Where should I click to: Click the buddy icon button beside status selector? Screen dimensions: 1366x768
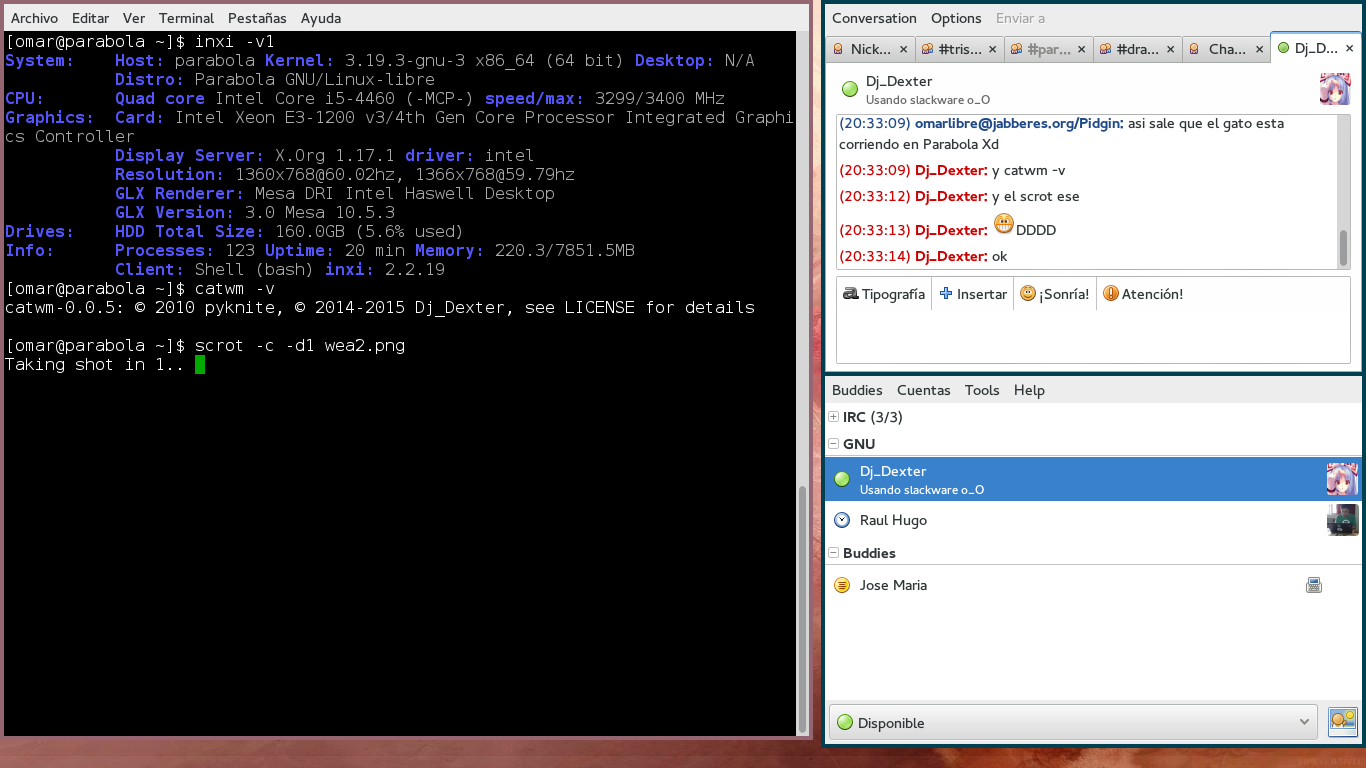click(1342, 721)
